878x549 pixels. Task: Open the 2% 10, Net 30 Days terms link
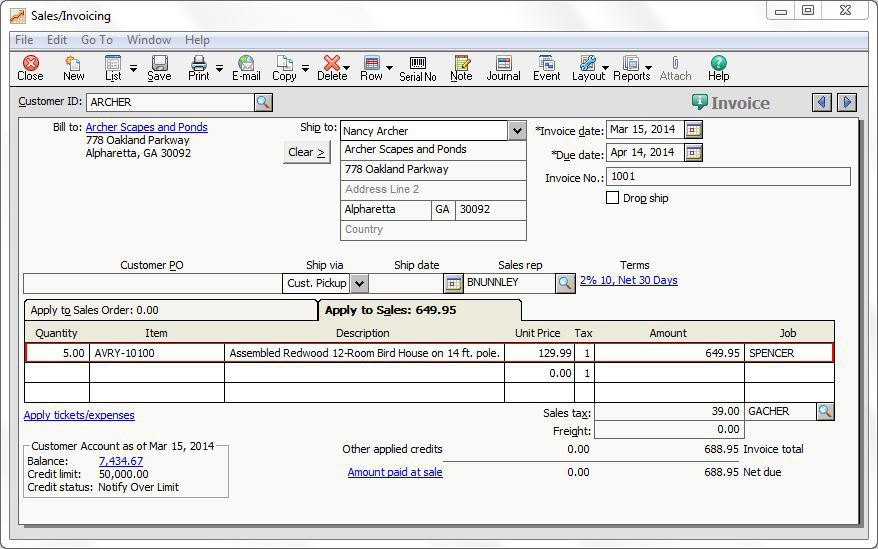coord(628,280)
